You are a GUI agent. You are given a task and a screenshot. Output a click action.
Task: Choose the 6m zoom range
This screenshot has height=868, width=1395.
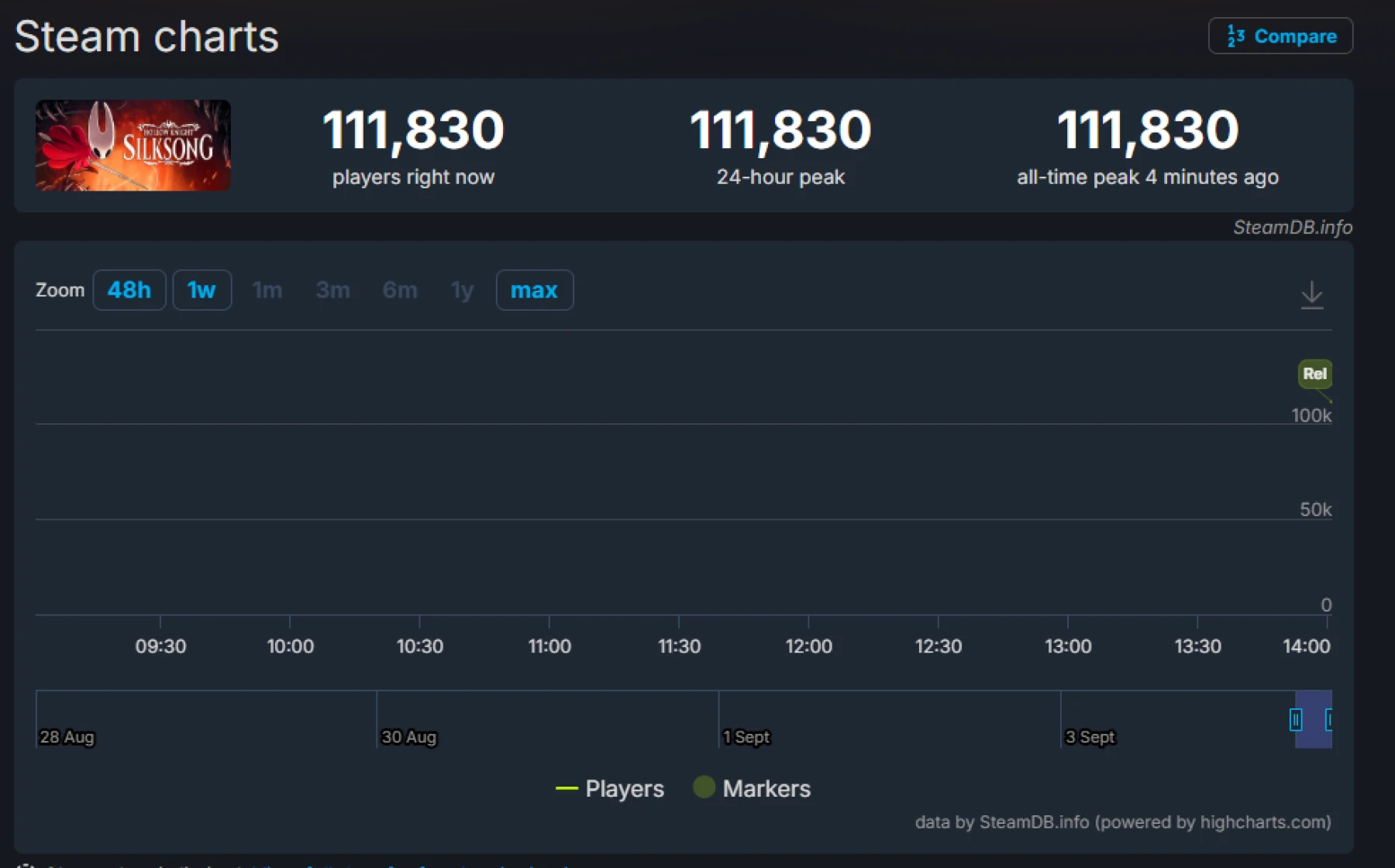pos(400,290)
